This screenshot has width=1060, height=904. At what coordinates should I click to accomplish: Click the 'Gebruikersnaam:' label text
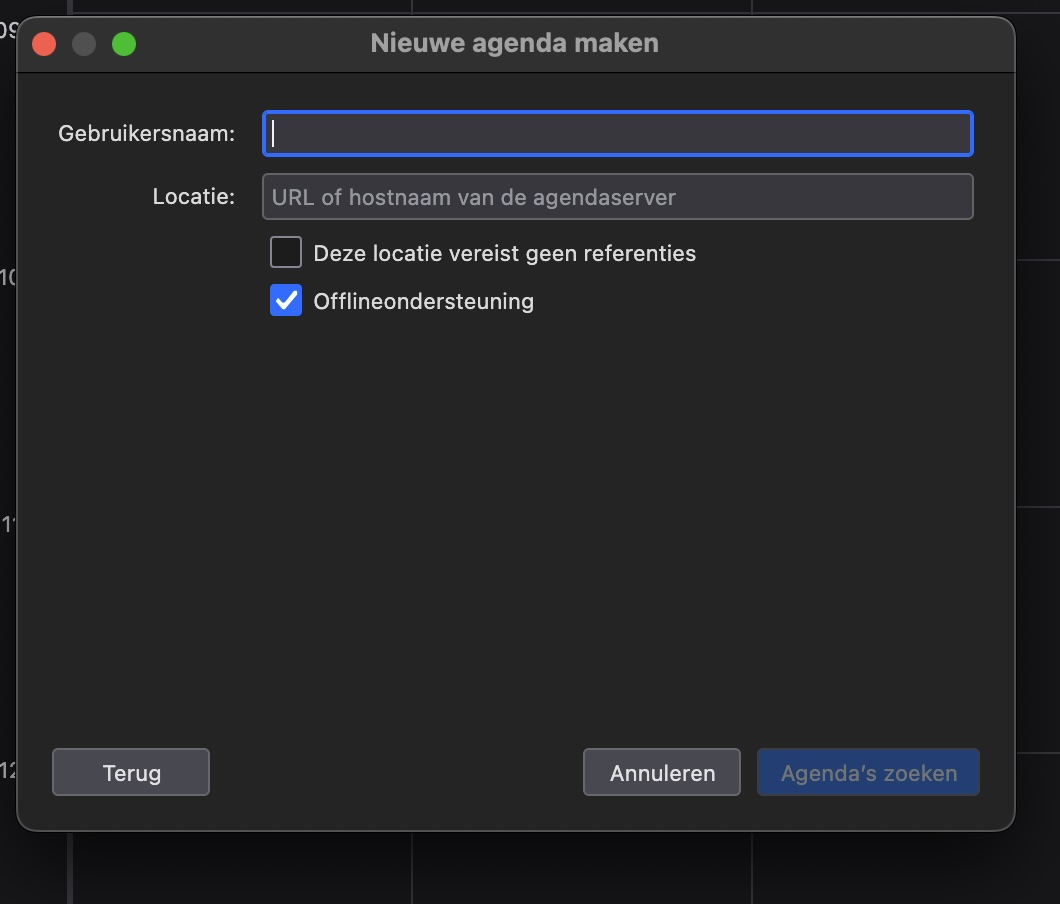tap(147, 134)
